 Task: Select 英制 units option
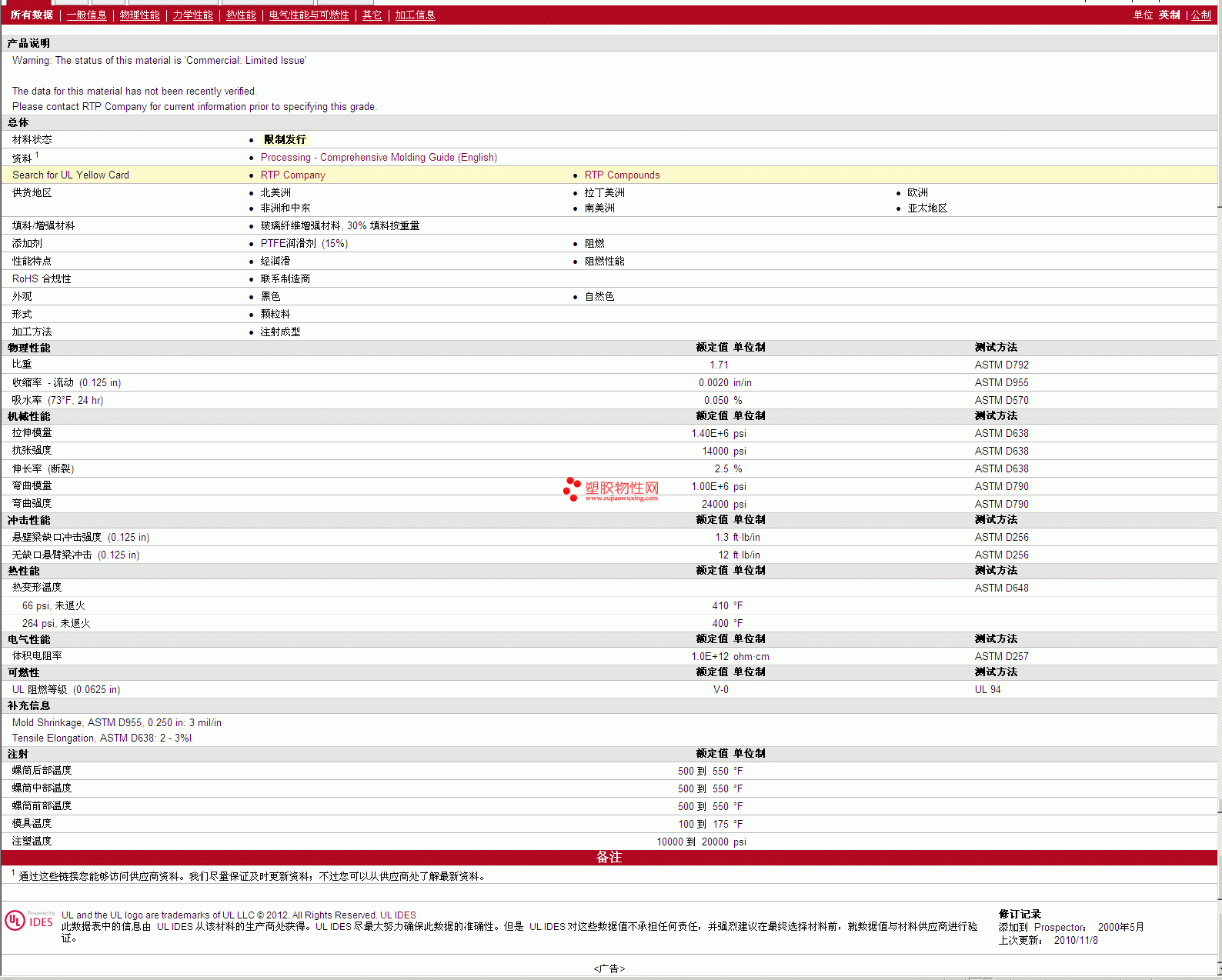point(1169,15)
